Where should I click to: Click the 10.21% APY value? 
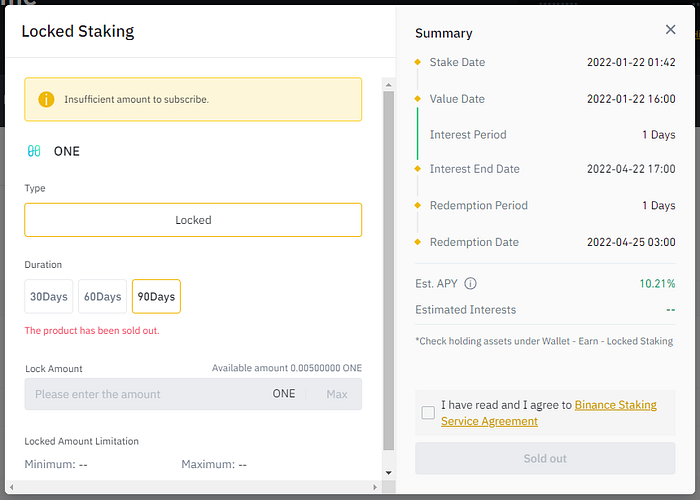657,283
